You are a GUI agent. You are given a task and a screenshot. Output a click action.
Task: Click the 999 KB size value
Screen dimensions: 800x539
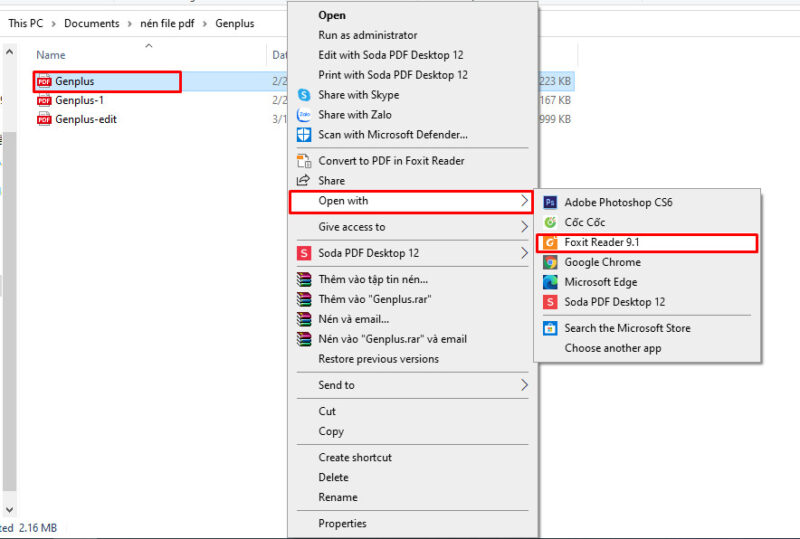(555, 119)
